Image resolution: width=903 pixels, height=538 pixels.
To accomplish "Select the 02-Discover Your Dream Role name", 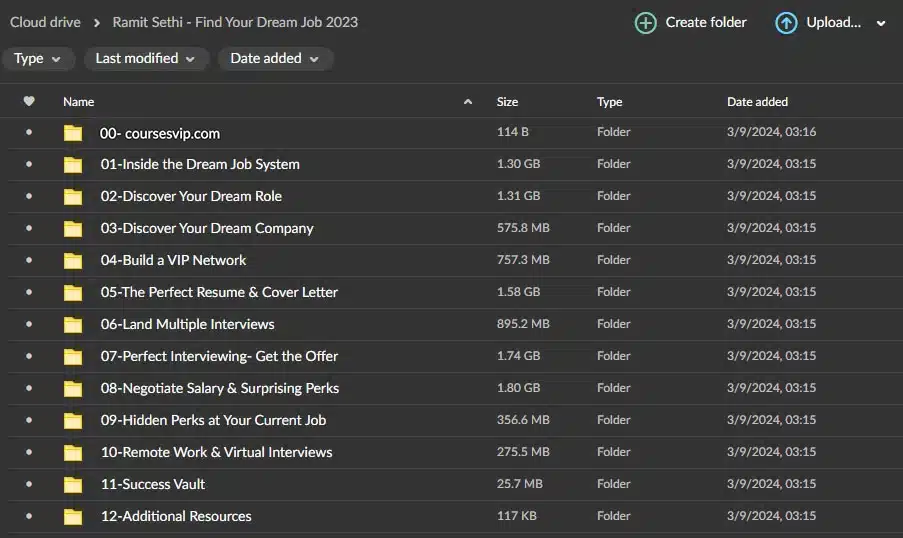I will [x=191, y=196].
